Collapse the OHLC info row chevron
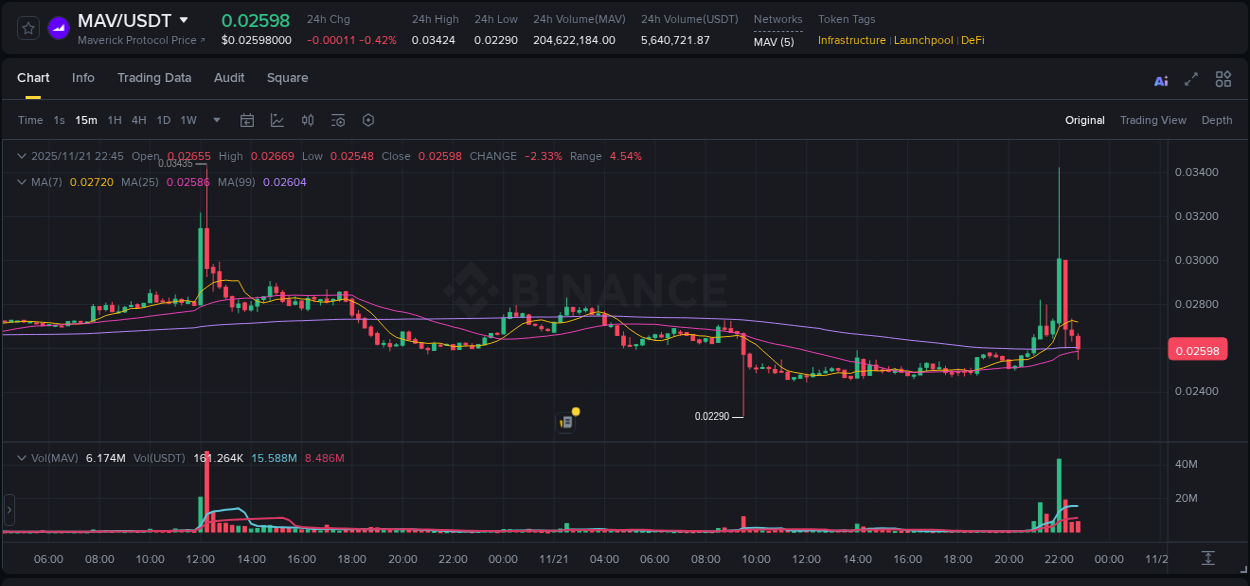 [21, 156]
